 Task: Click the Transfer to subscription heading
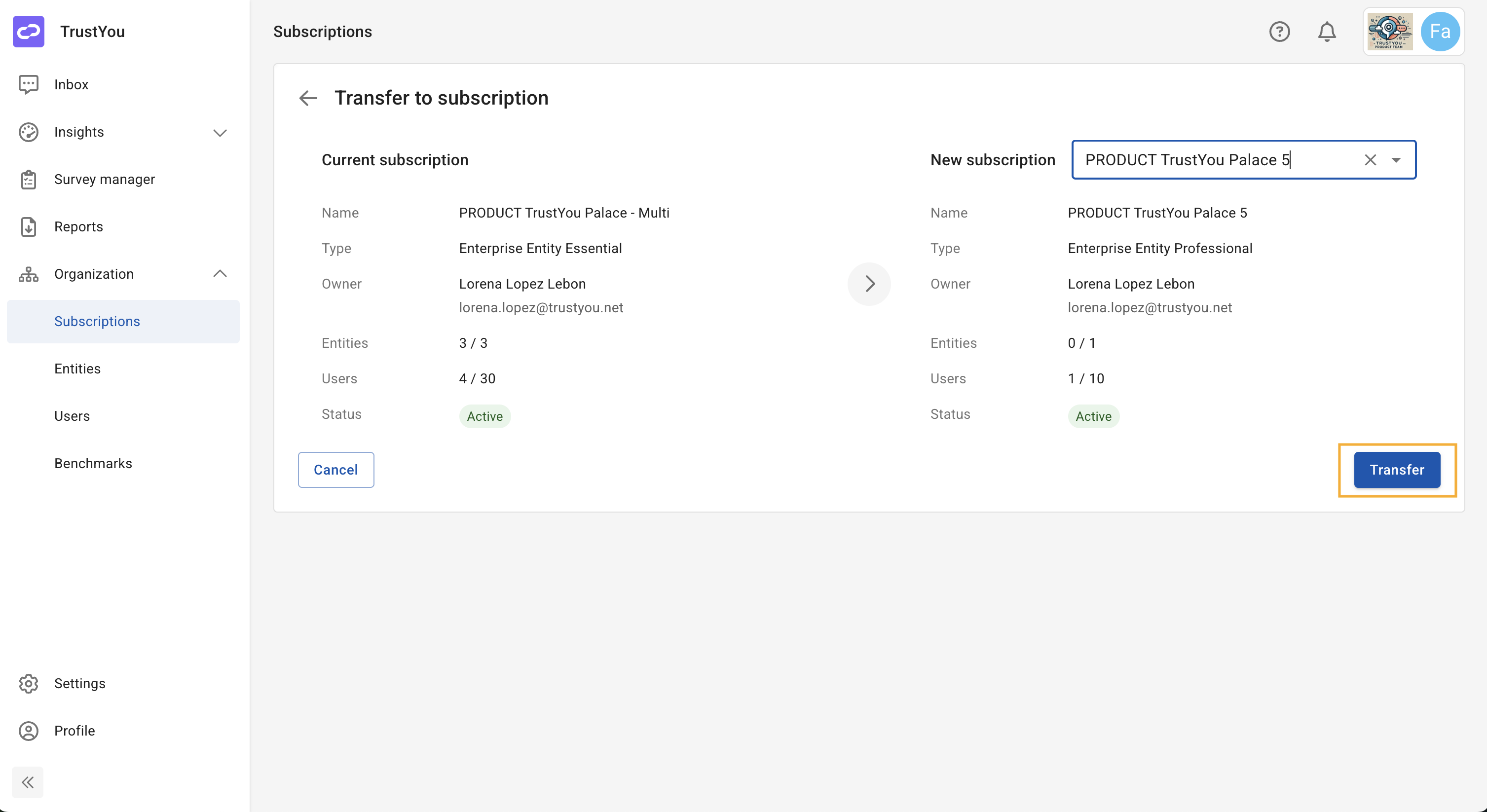tap(442, 98)
